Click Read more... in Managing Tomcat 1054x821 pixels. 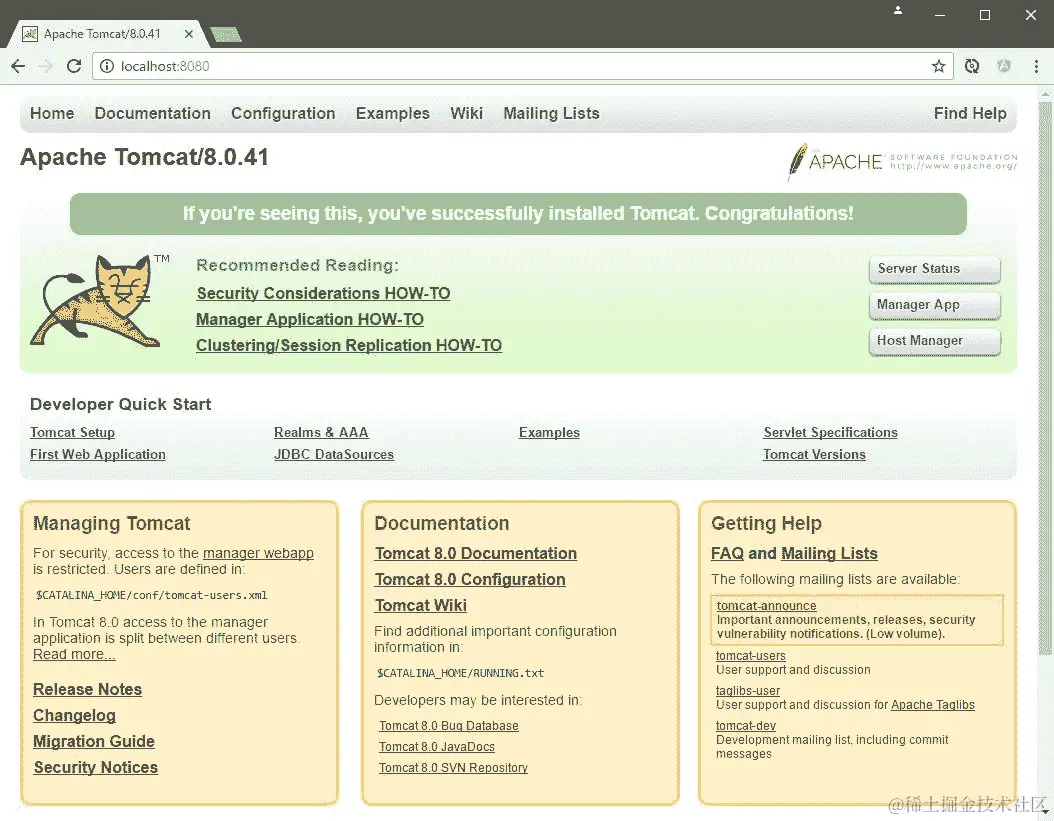pyautogui.click(x=74, y=655)
